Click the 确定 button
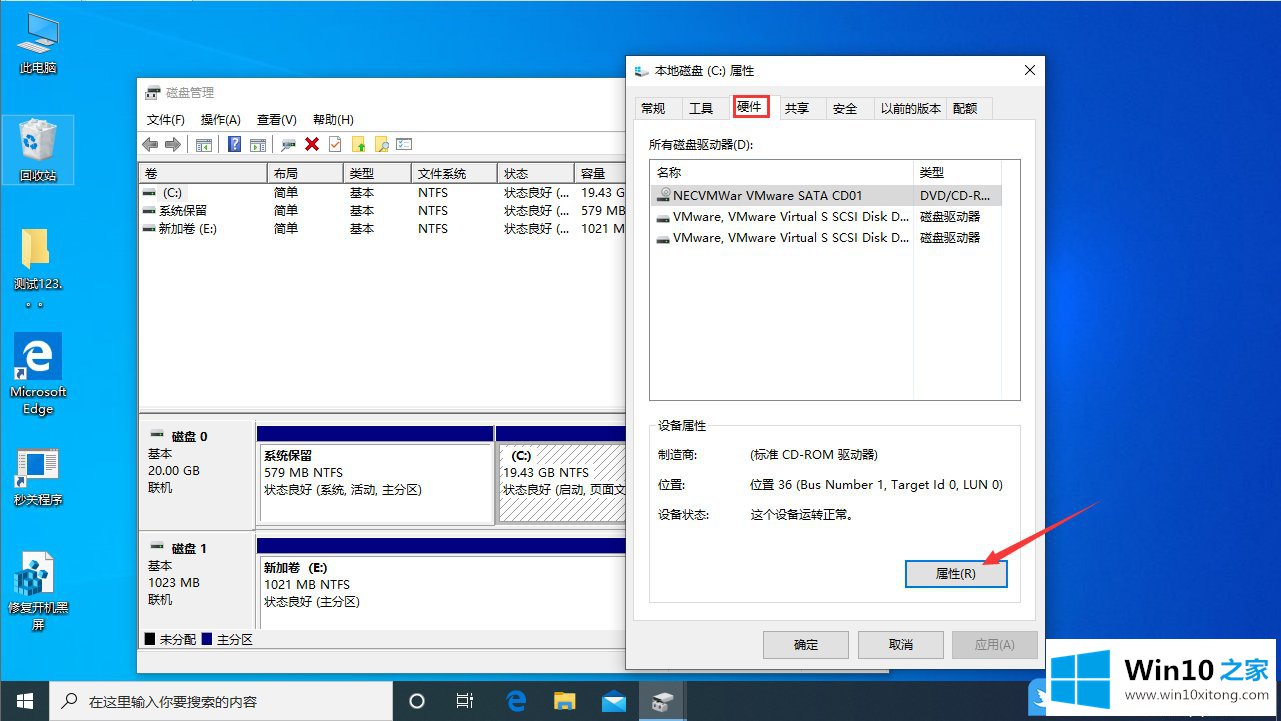Image resolution: width=1281 pixels, height=721 pixels. pyautogui.click(x=806, y=645)
